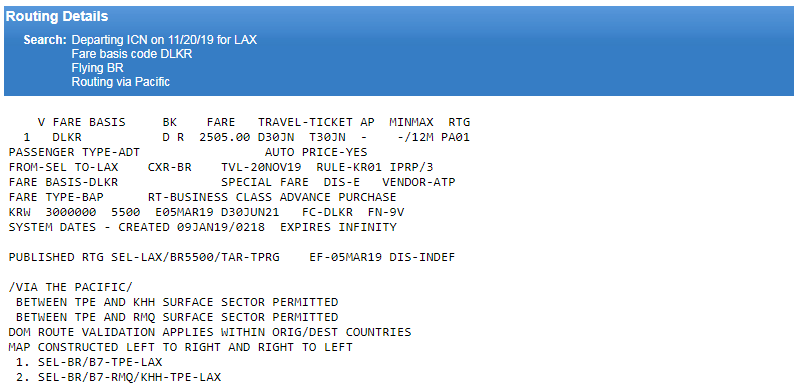
Task: Select fare amount 2505.00 in row one
Action: pyautogui.click(x=224, y=137)
